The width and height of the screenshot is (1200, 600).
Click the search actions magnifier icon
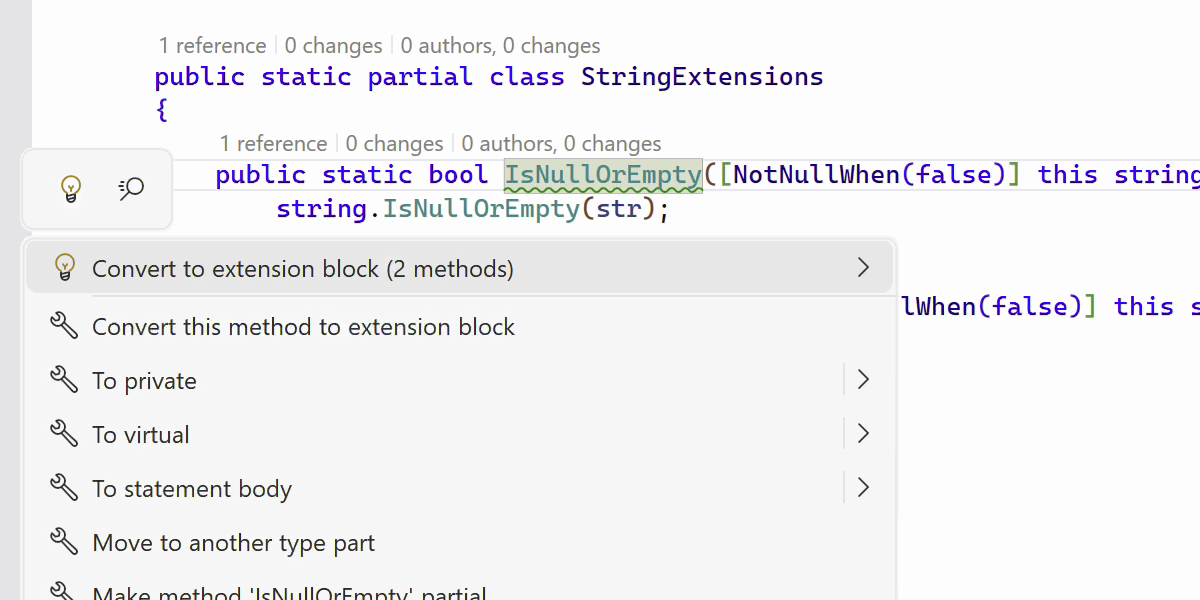[x=131, y=188]
